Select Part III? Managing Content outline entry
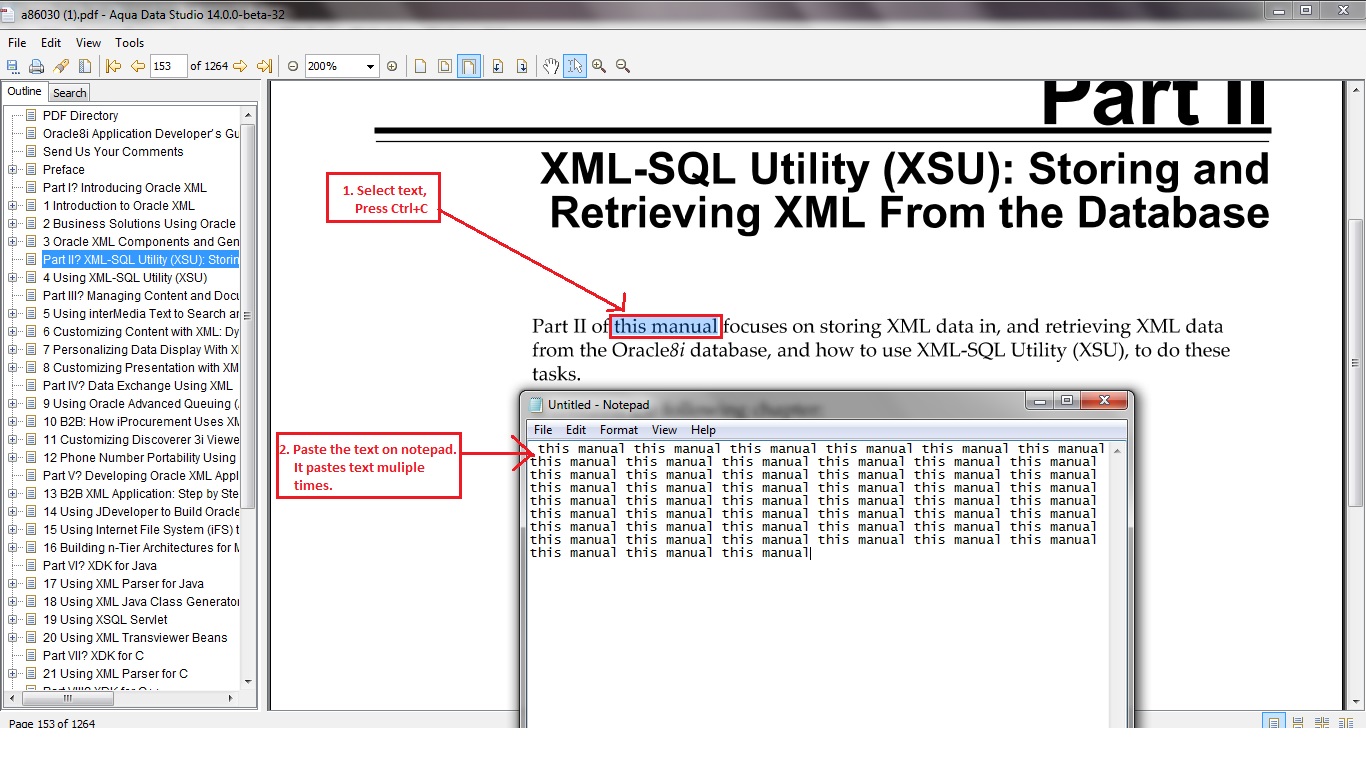The image size is (1366, 768). [141, 296]
